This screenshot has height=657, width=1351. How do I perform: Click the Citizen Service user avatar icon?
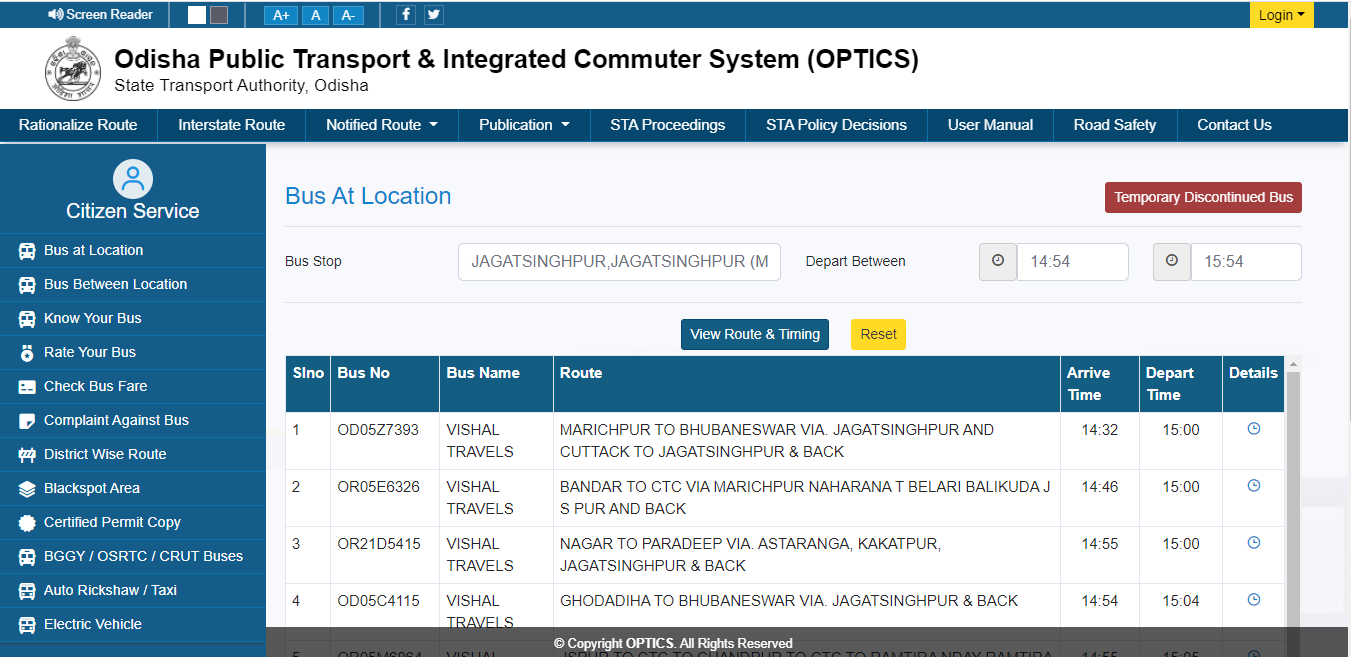click(x=133, y=179)
